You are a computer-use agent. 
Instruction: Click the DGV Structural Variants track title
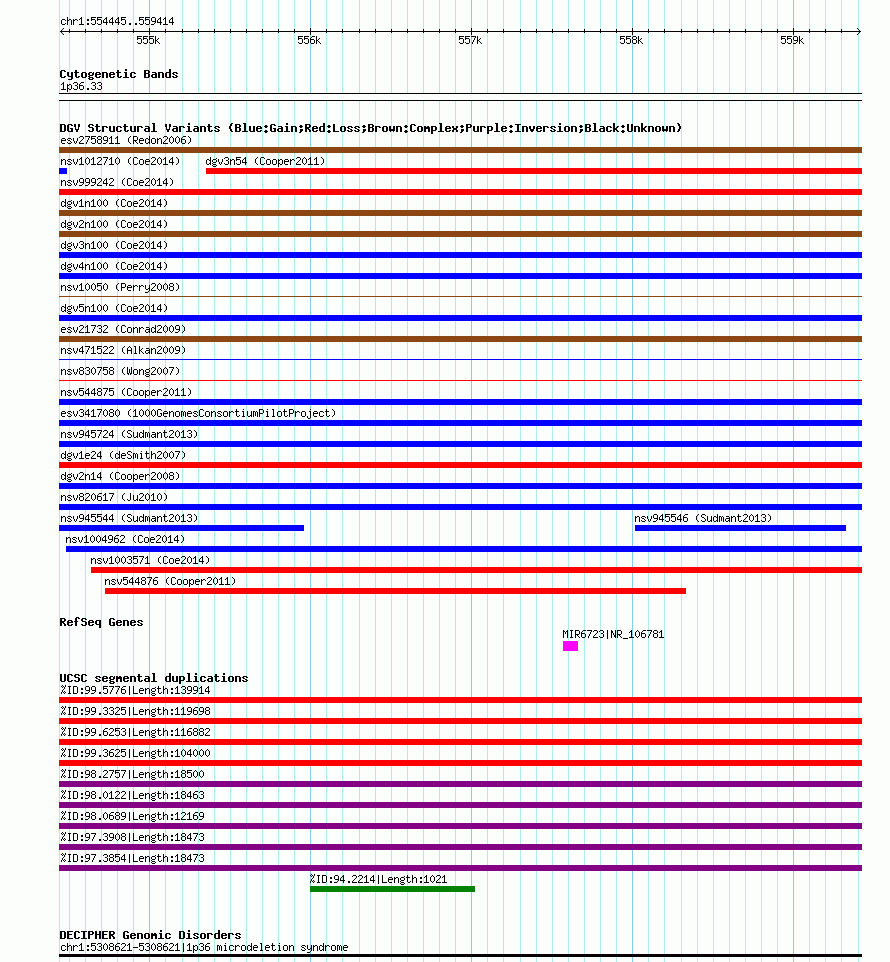[x=370, y=128]
